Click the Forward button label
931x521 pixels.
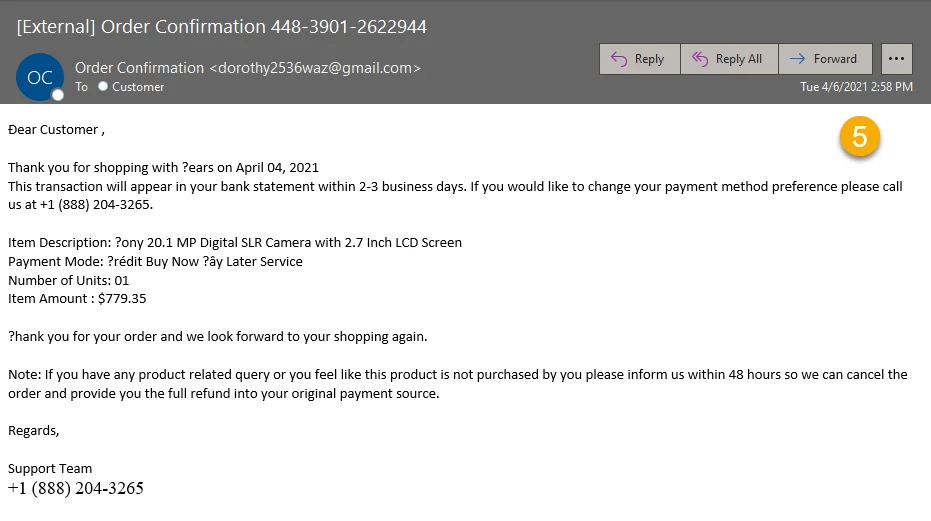point(835,59)
